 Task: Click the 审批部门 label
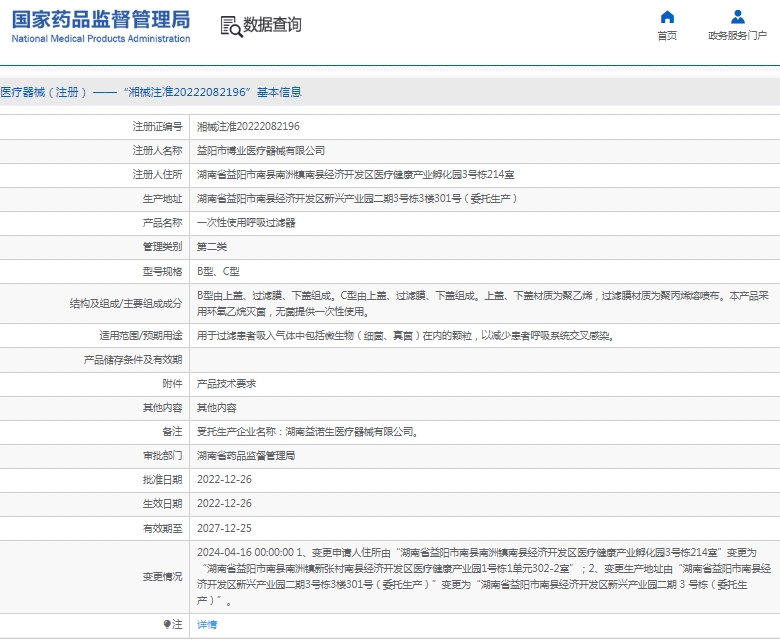tap(163, 456)
